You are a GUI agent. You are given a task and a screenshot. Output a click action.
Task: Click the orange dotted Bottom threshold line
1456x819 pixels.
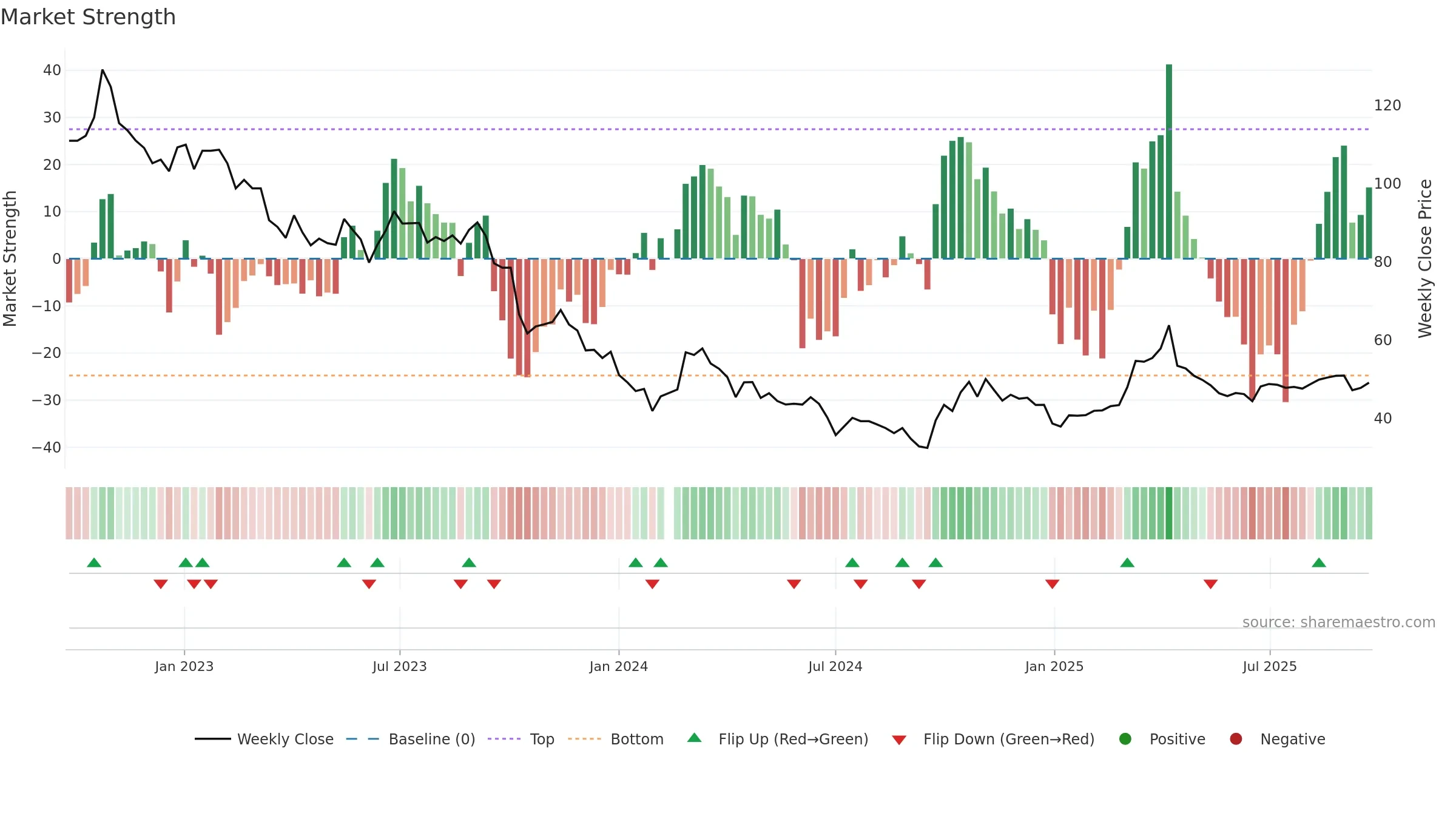(719, 376)
